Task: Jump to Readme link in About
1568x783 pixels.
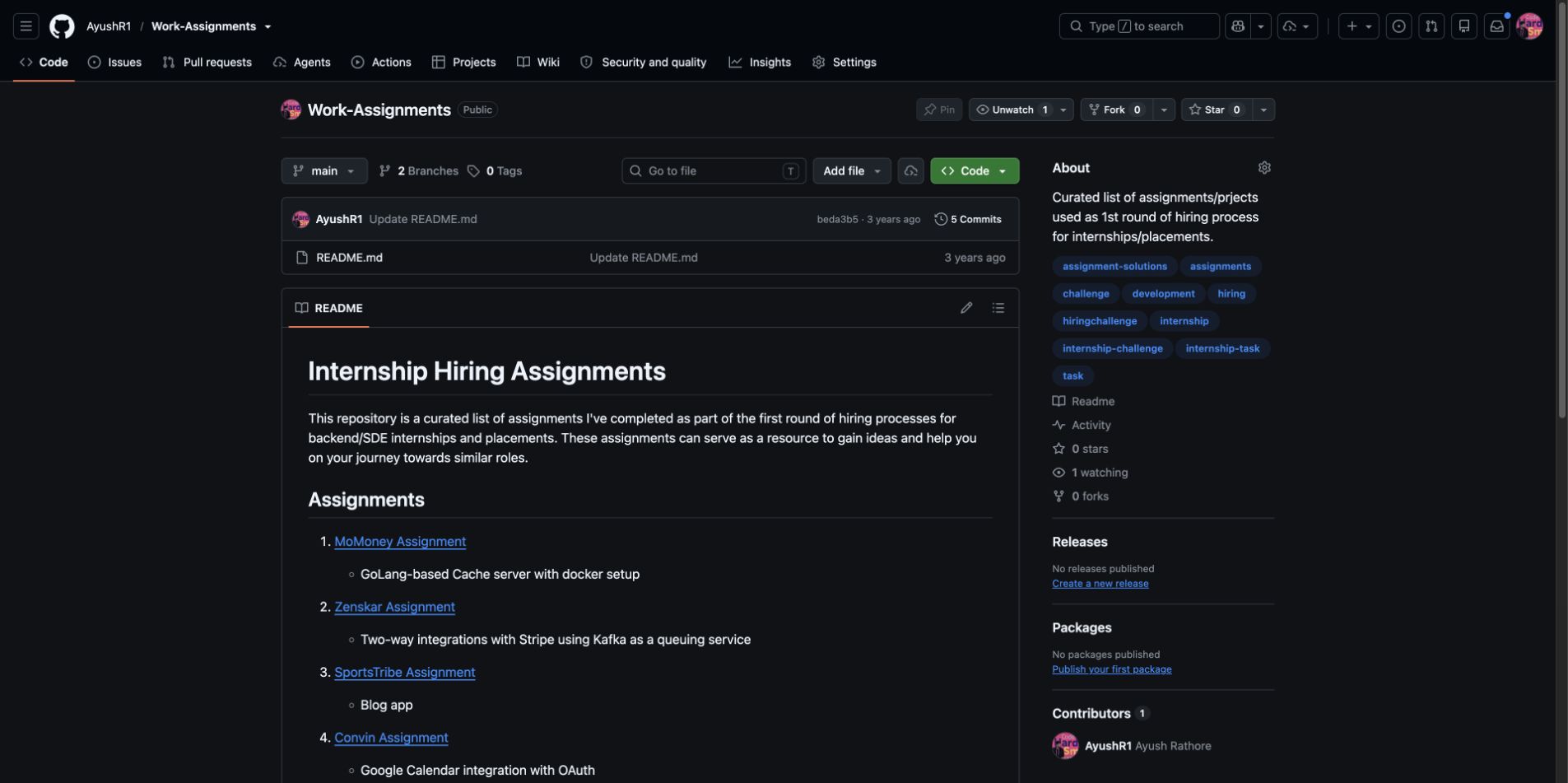Action: 1083,402
